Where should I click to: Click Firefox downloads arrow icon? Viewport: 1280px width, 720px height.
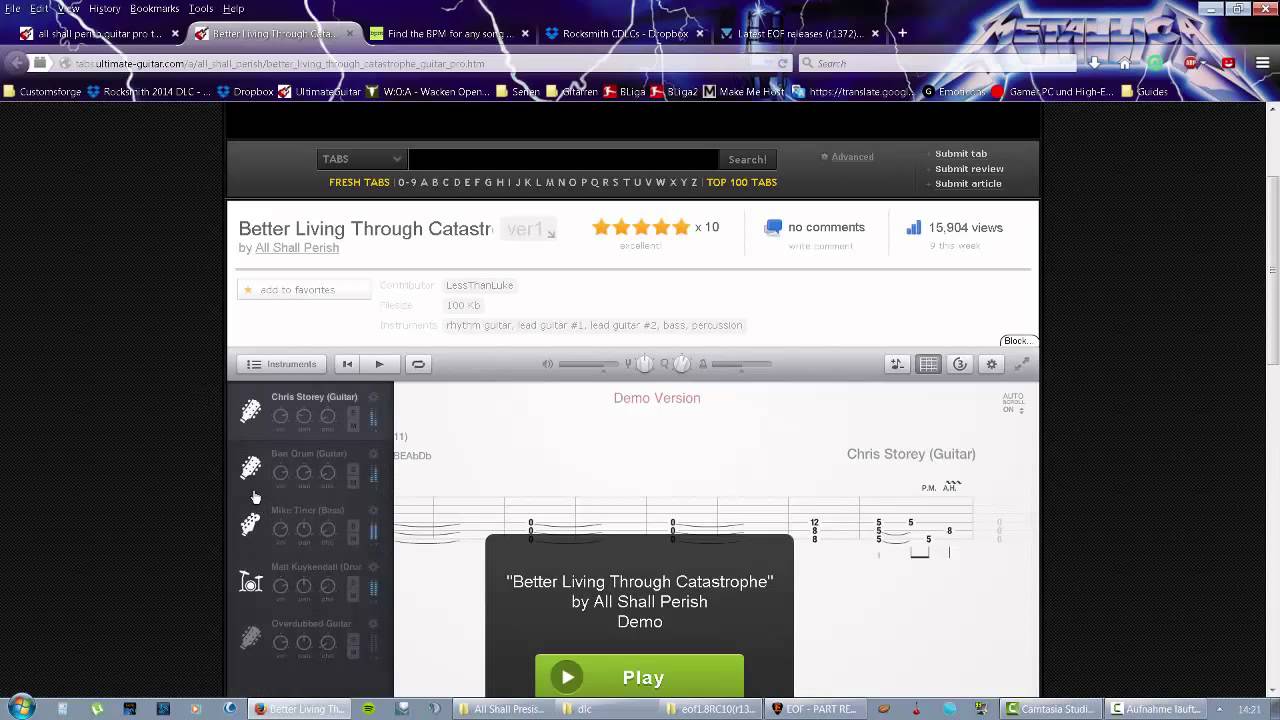[x=1095, y=63]
